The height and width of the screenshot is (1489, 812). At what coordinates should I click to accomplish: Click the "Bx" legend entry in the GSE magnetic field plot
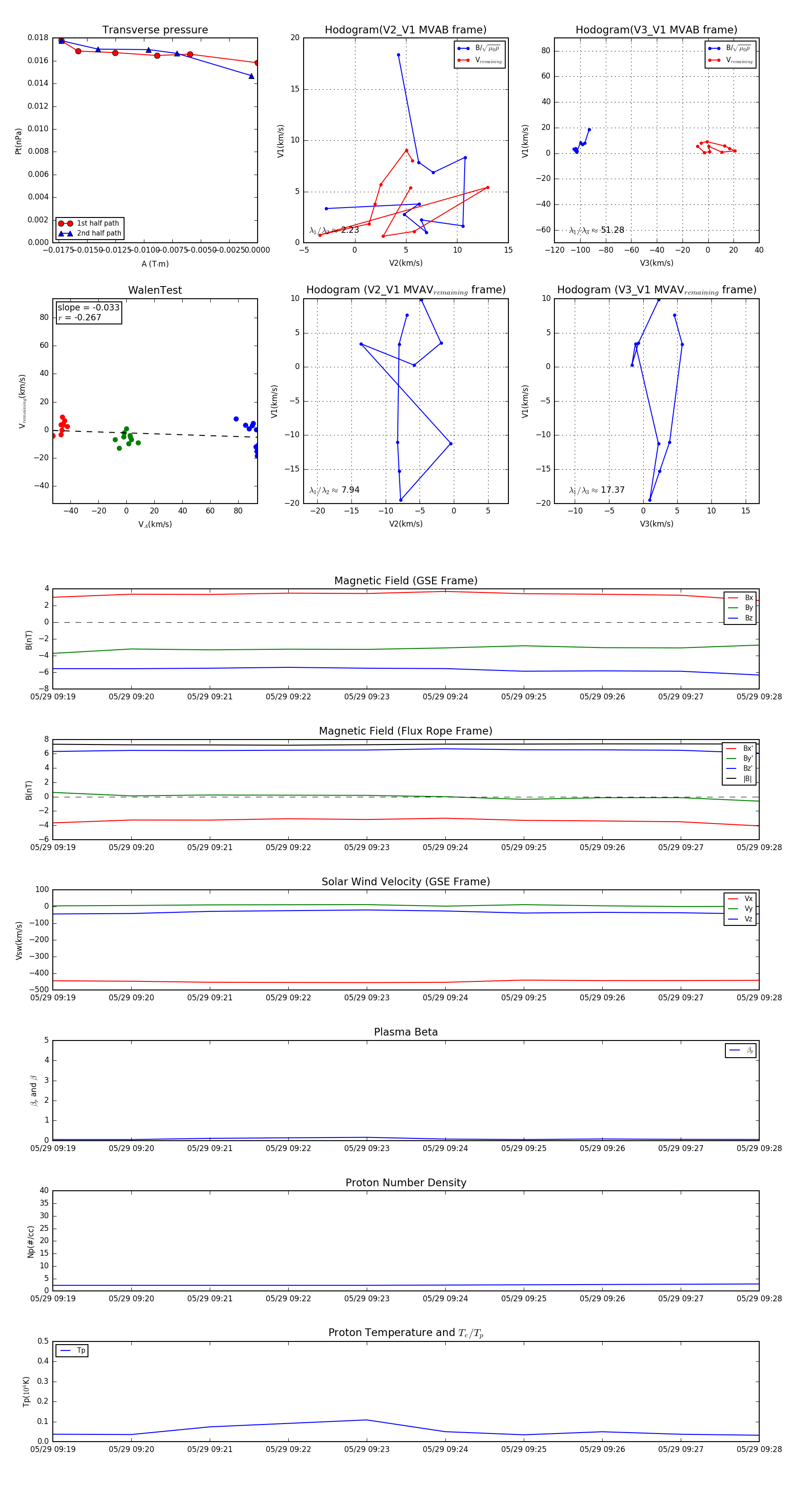740,598
